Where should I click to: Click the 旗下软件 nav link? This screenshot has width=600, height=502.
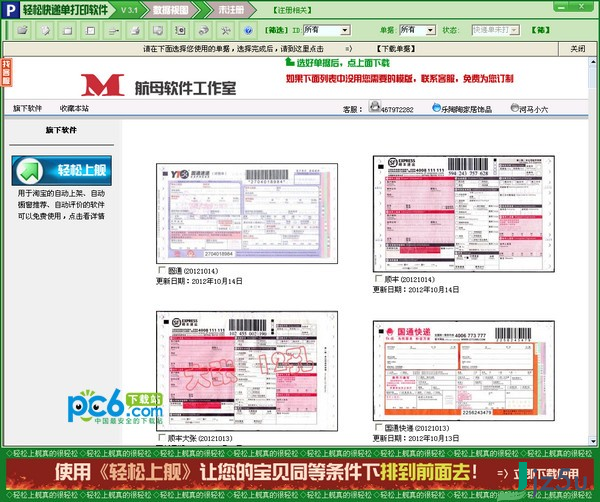28,108
